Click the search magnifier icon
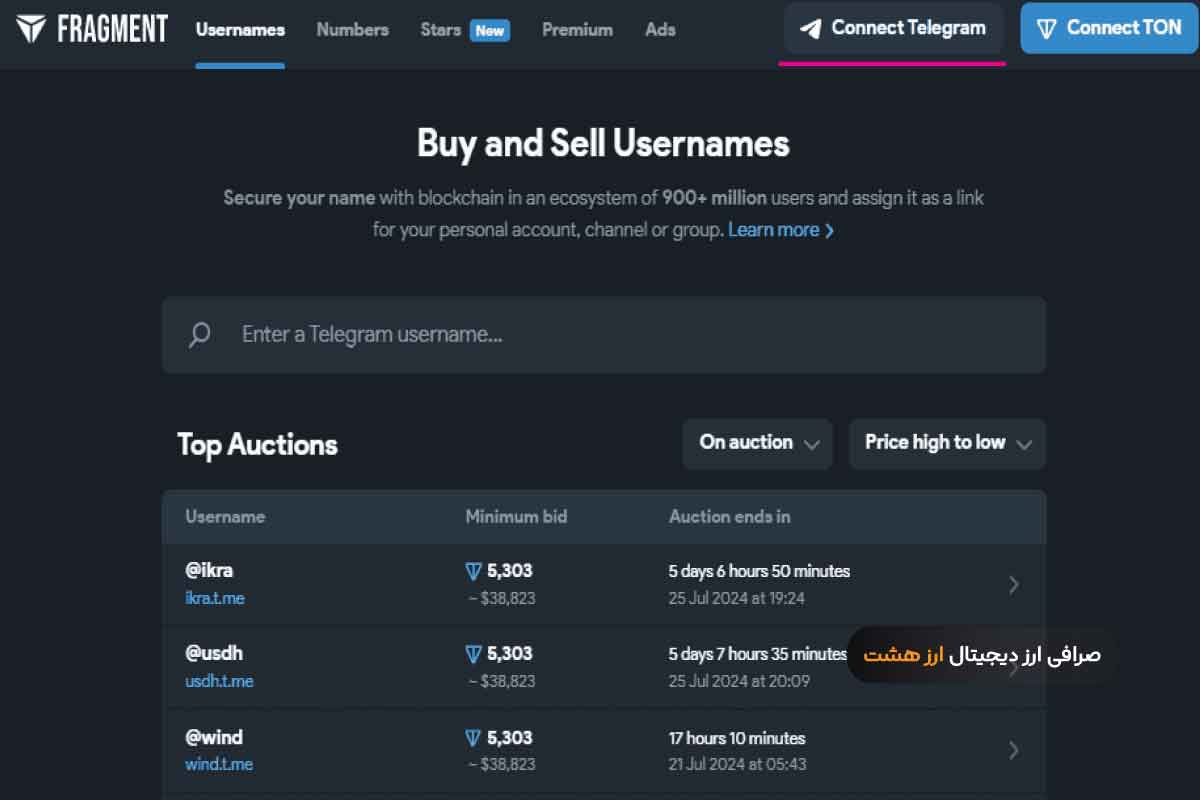The height and width of the screenshot is (800, 1200). pos(200,334)
